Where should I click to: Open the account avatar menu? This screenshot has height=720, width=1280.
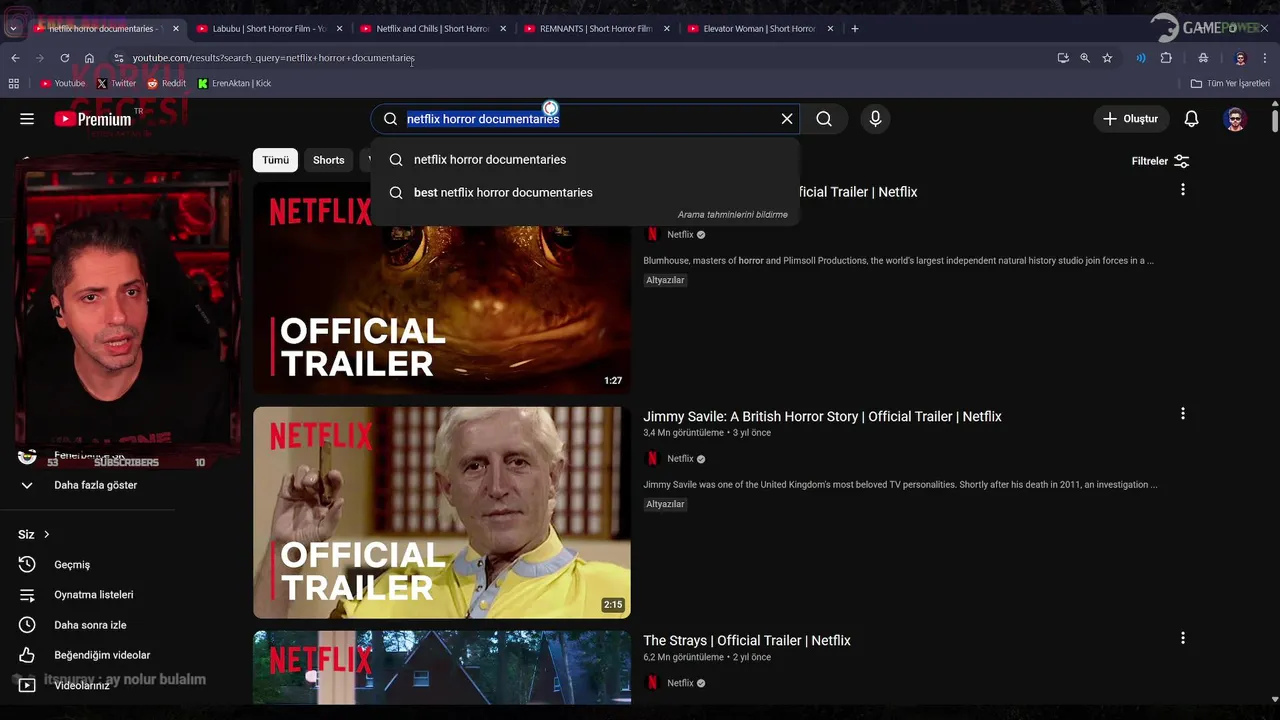pyautogui.click(x=1235, y=119)
